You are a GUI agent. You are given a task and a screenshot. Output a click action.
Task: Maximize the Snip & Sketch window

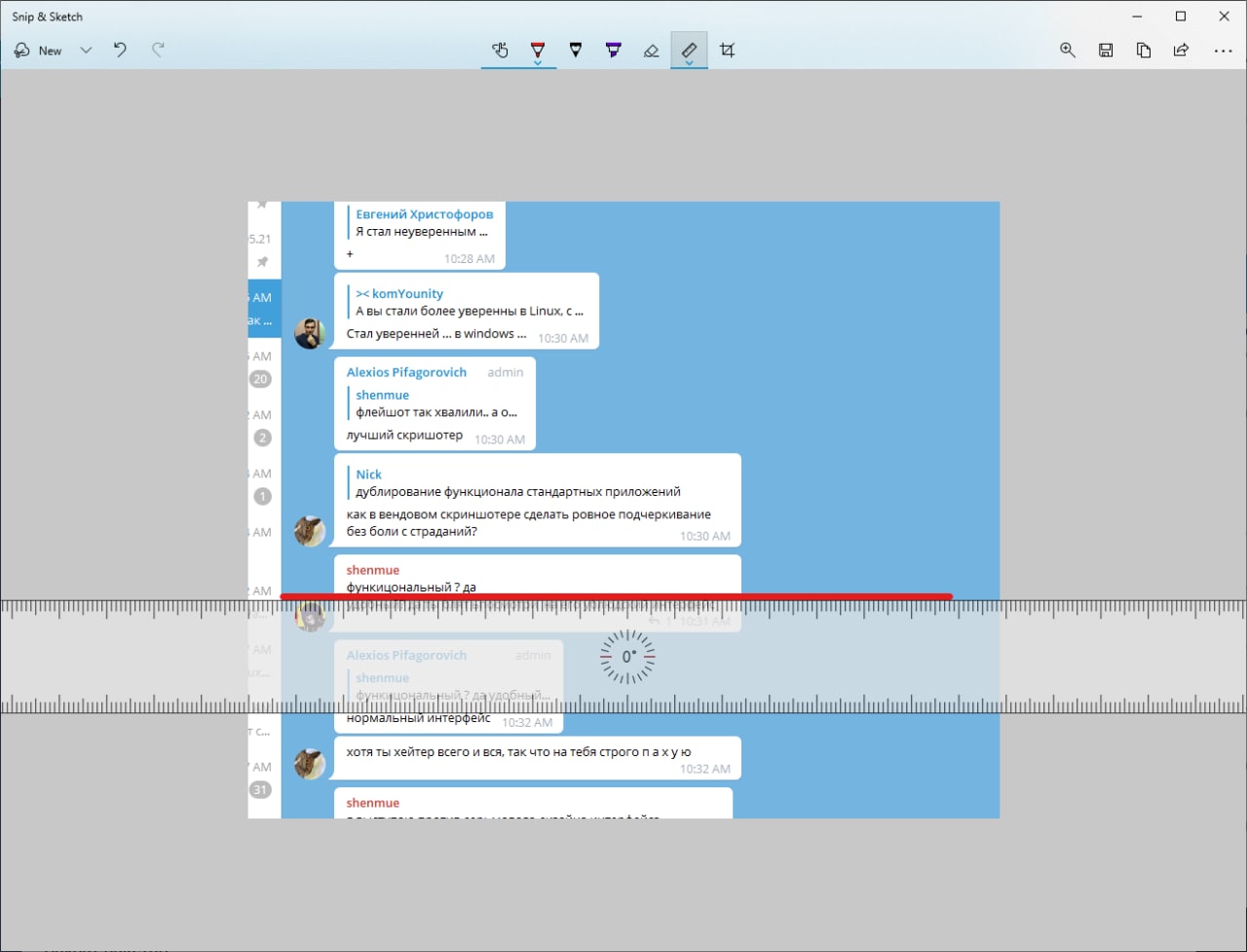(1181, 17)
